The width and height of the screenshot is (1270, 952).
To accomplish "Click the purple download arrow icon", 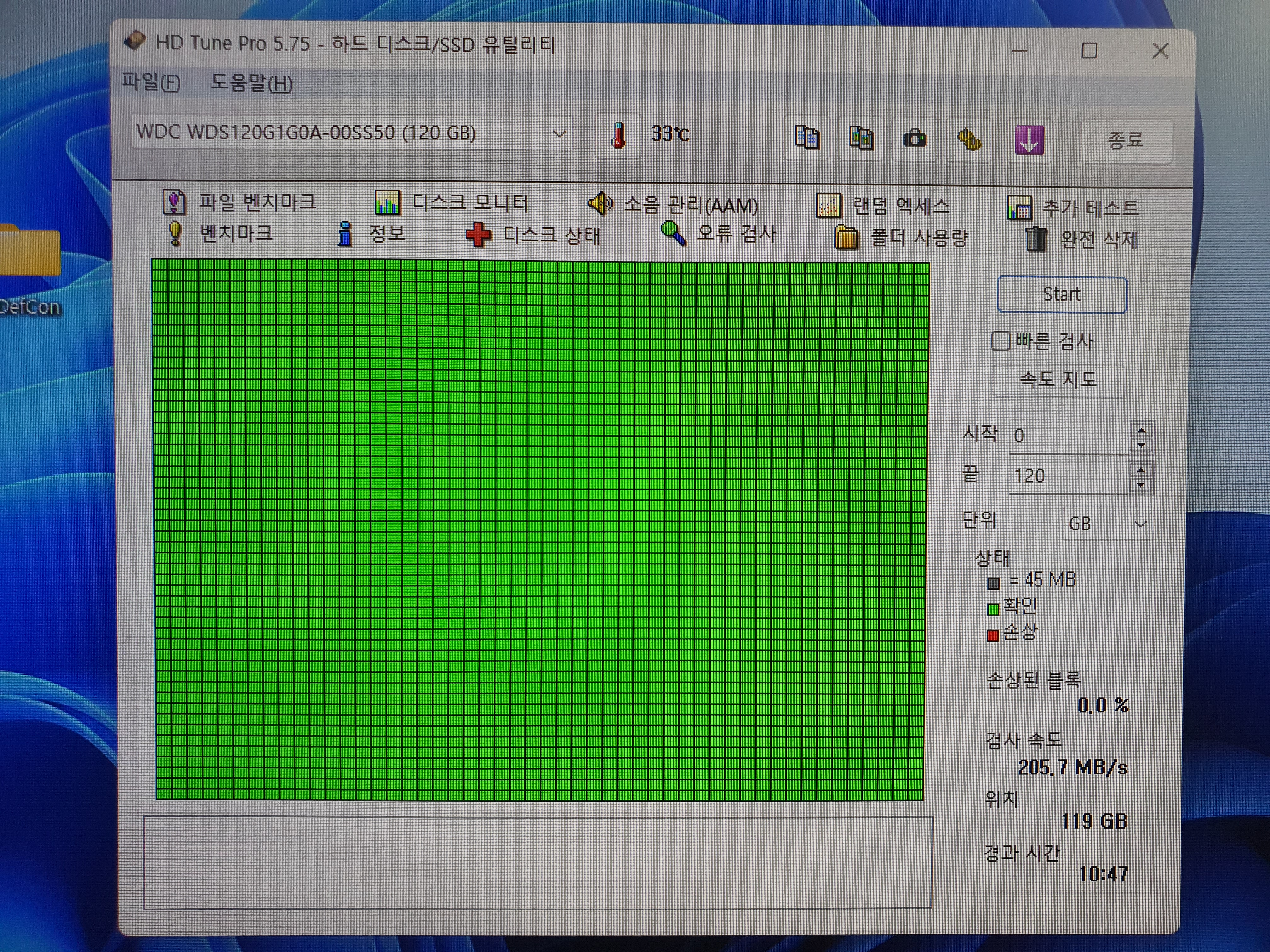I will pos(1029,141).
